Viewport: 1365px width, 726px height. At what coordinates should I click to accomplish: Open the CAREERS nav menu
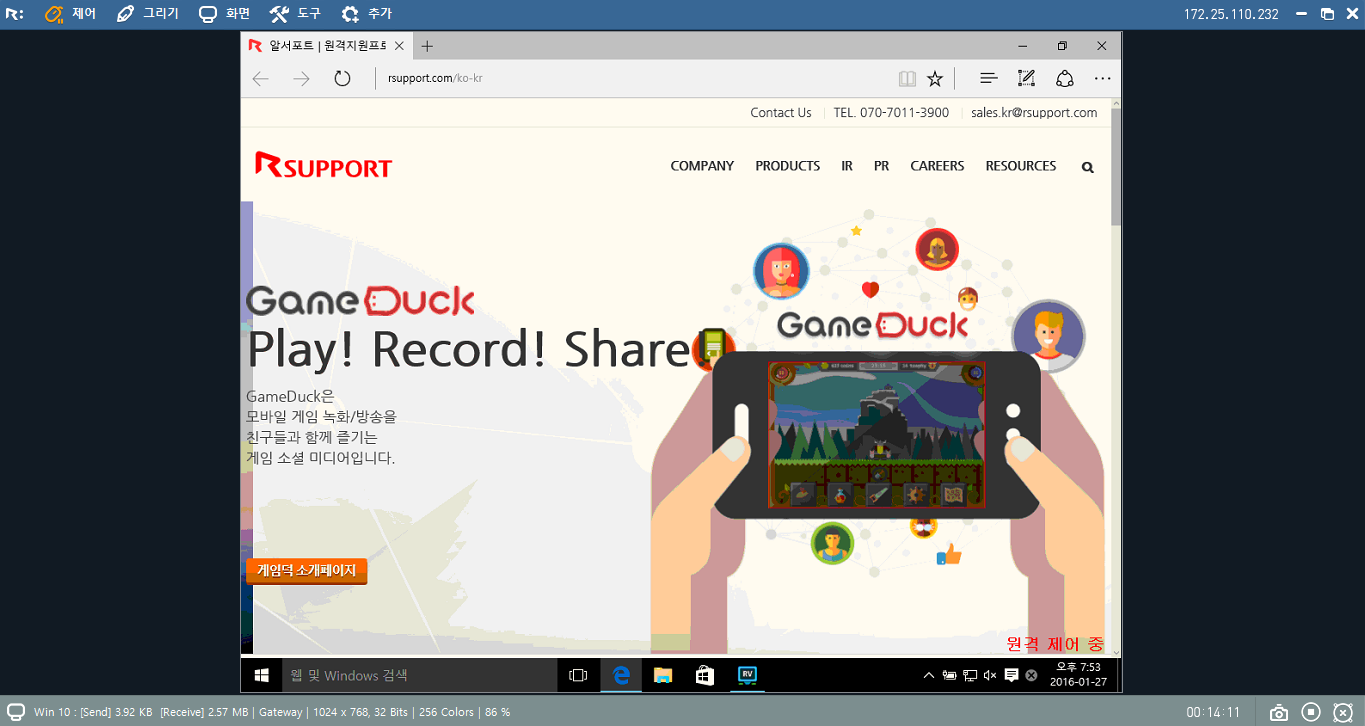pyautogui.click(x=937, y=166)
